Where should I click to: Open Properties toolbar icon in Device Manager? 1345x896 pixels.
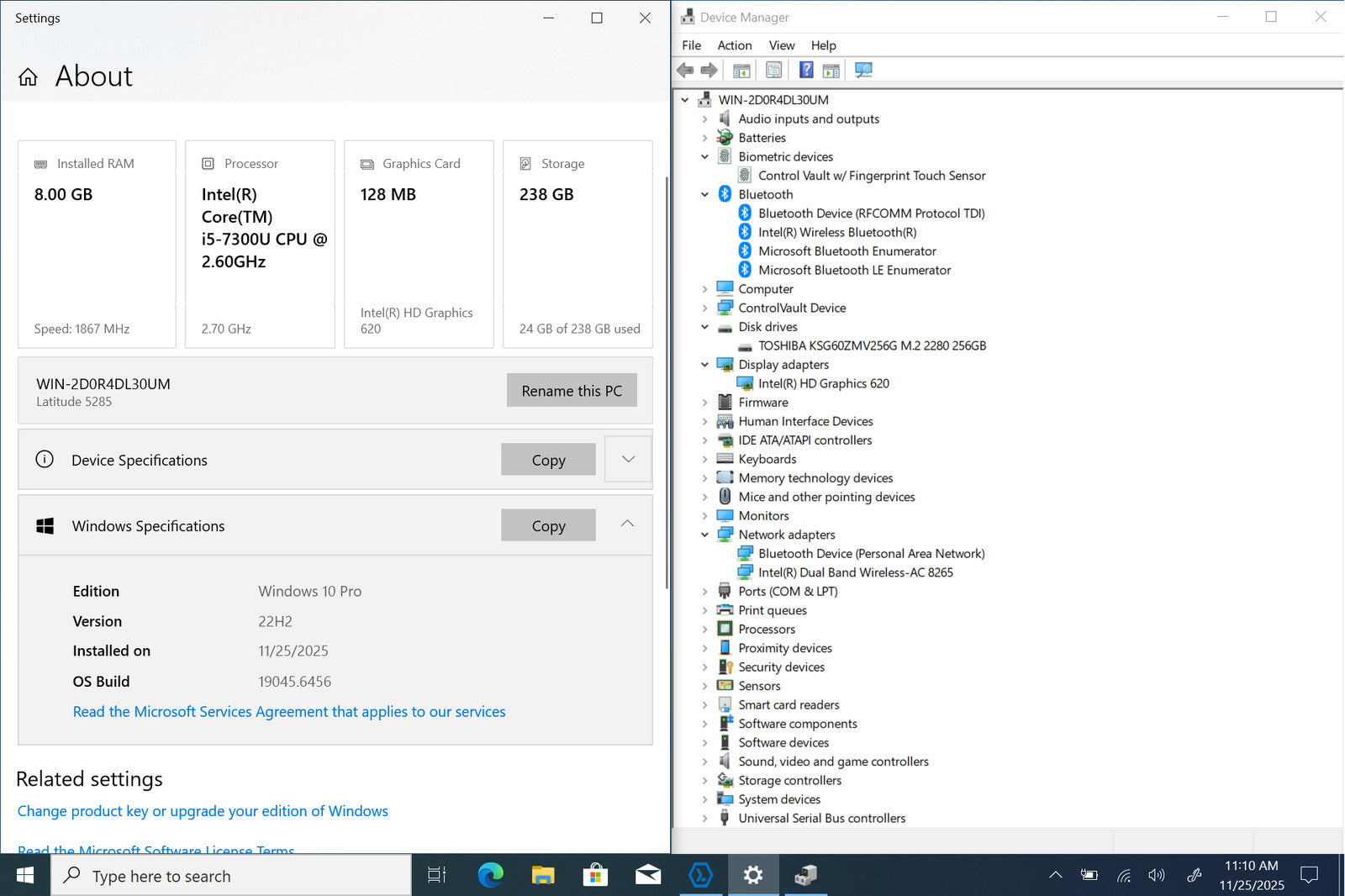tap(773, 70)
